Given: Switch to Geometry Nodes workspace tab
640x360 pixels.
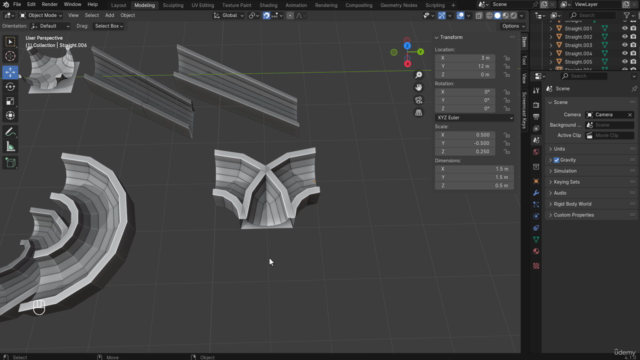Looking at the screenshot, I should click(x=398, y=5).
